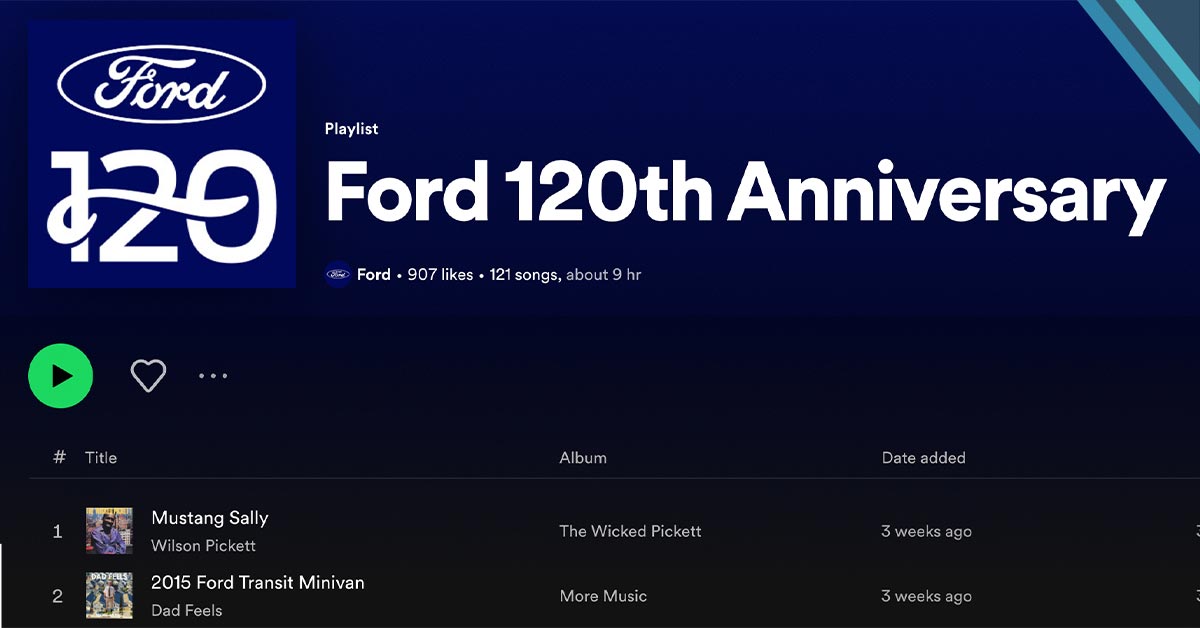Click the Mustang Sally album thumbnail
This screenshot has height=628, width=1200.
(110, 531)
